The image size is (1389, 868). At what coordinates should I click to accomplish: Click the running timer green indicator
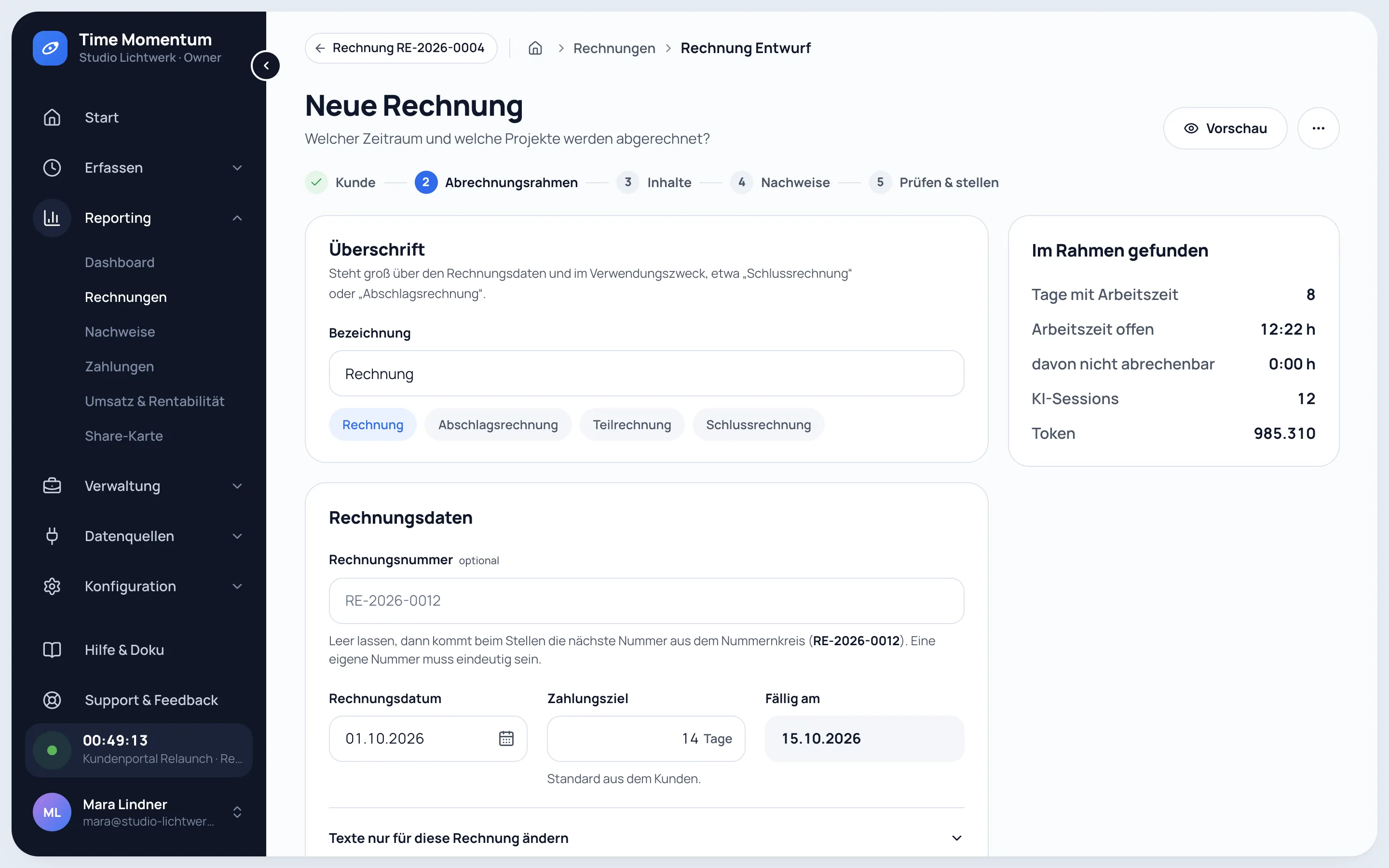tap(52, 750)
